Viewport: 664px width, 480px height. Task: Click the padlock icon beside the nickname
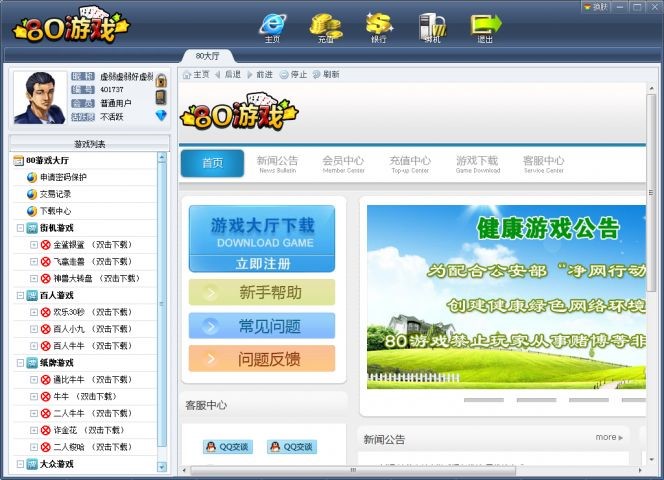pyautogui.click(x=161, y=80)
